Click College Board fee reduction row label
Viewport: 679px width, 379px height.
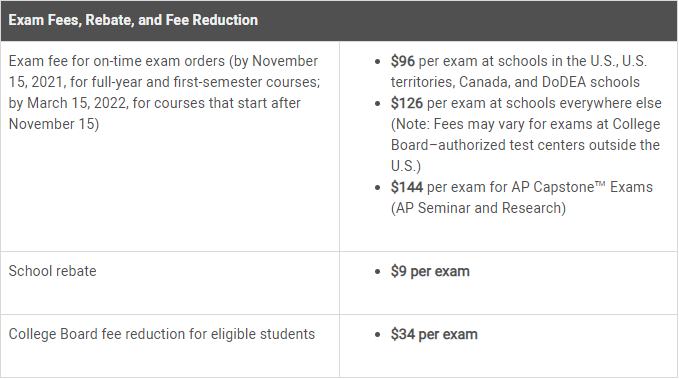click(162, 334)
